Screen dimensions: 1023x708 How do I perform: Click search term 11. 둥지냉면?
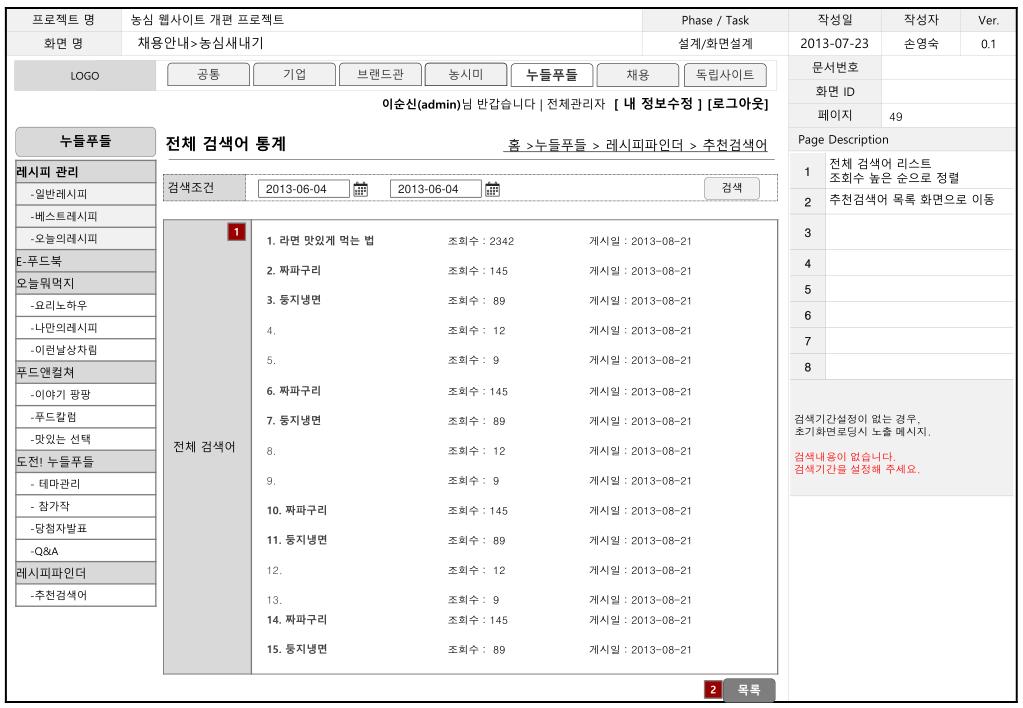tap(296, 540)
